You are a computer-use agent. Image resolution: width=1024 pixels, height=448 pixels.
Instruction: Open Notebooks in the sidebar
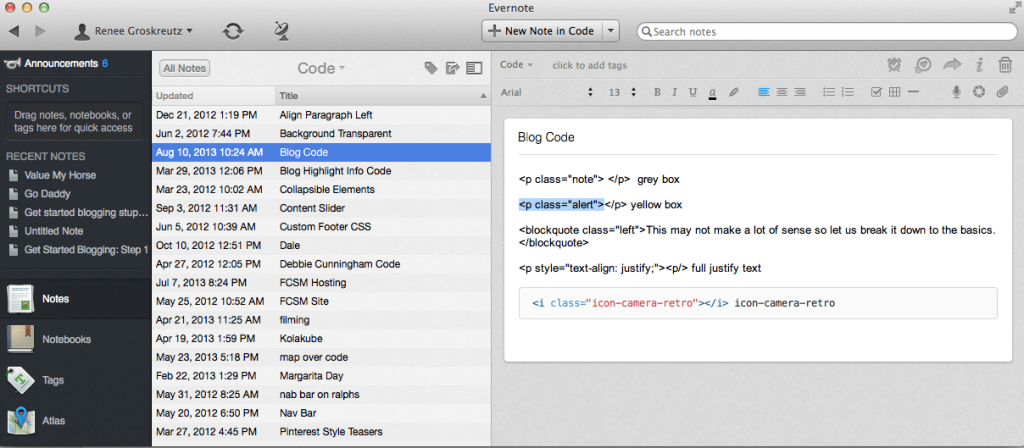pyautogui.click(x=66, y=339)
